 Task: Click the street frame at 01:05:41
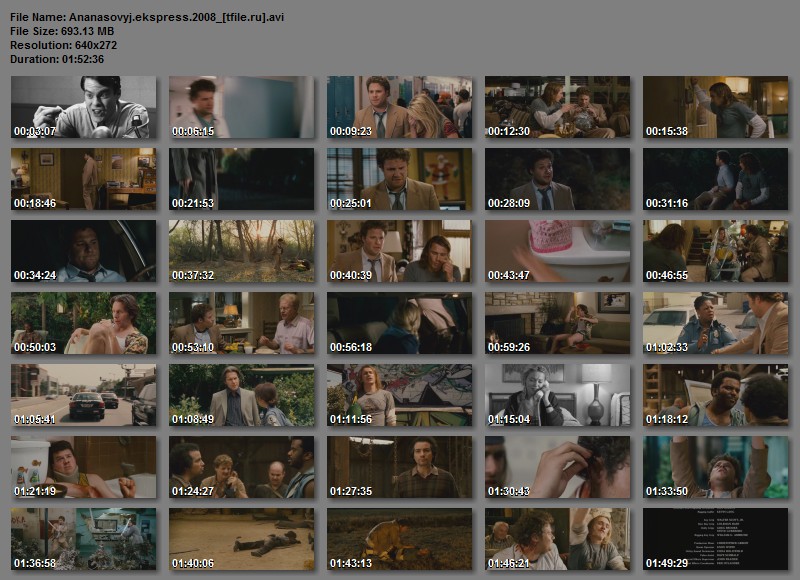(x=84, y=395)
